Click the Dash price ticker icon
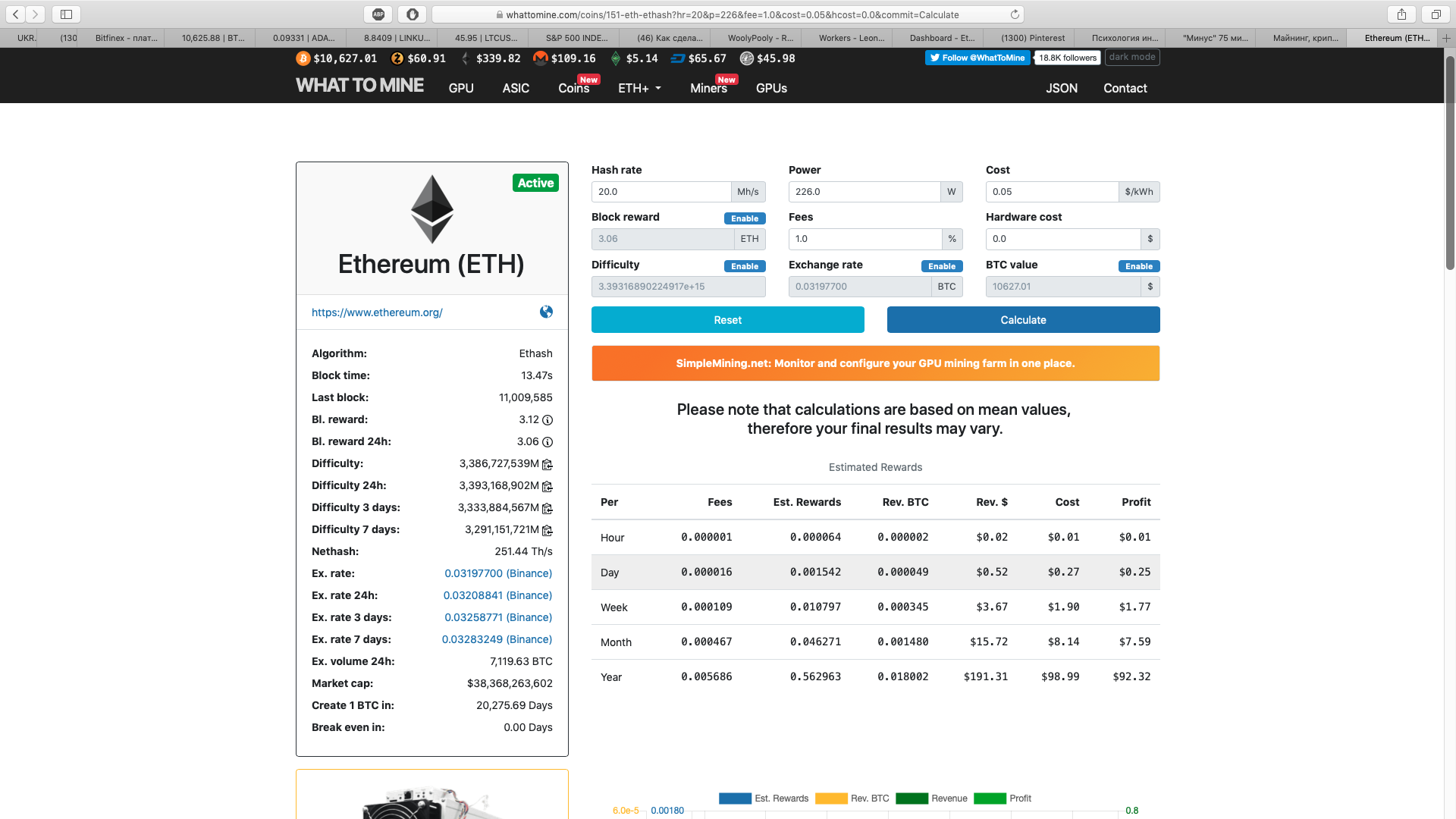Screen dimensions: 1456x819 pos(678,58)
